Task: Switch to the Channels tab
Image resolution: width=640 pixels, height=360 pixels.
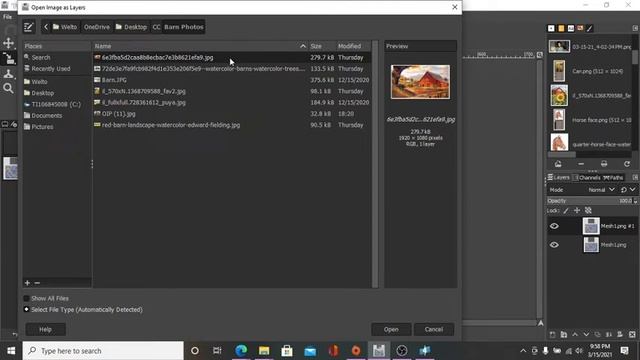Action: tap(587, 178)
